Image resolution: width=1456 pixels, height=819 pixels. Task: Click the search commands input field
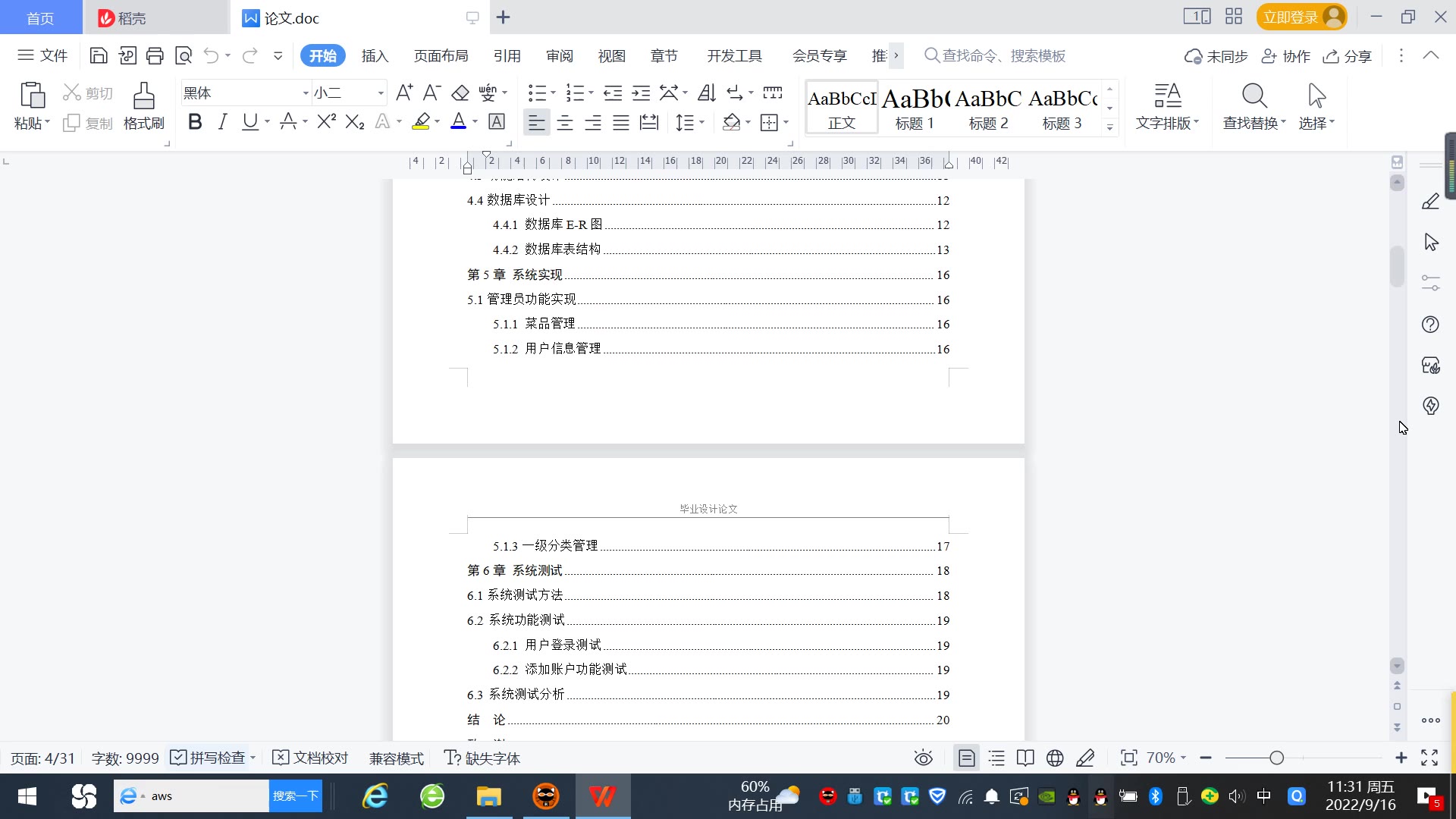click(x=1003, y=55)
